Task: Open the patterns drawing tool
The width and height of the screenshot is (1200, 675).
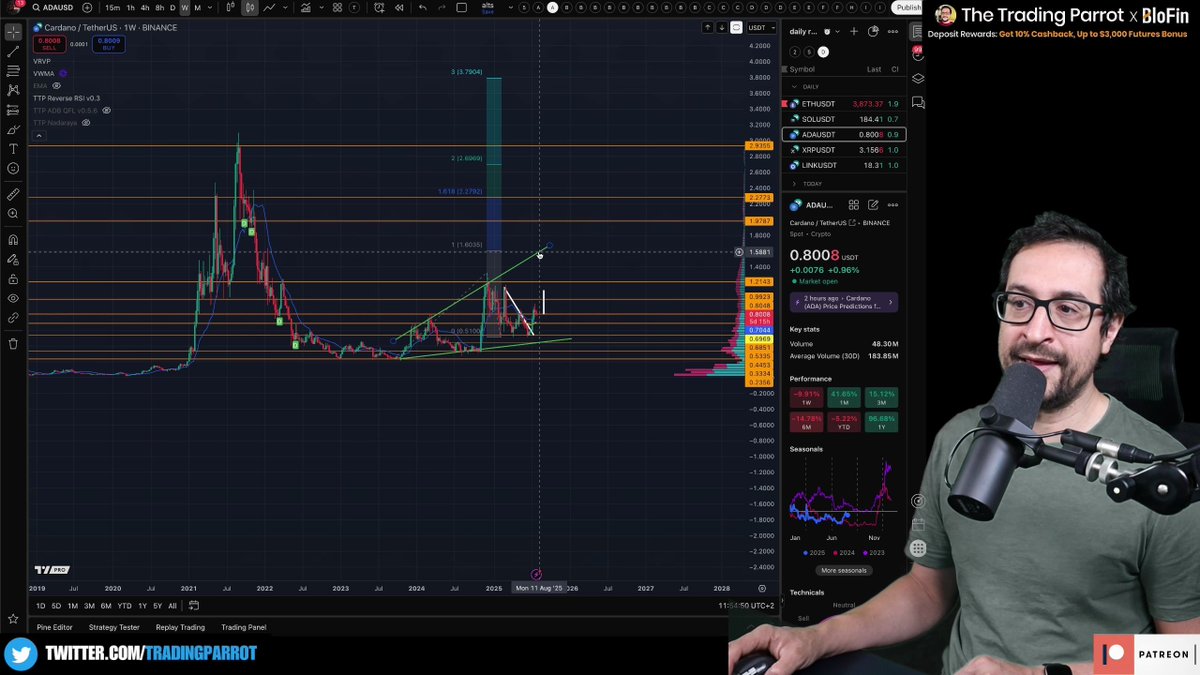Action: coord(13,91)
